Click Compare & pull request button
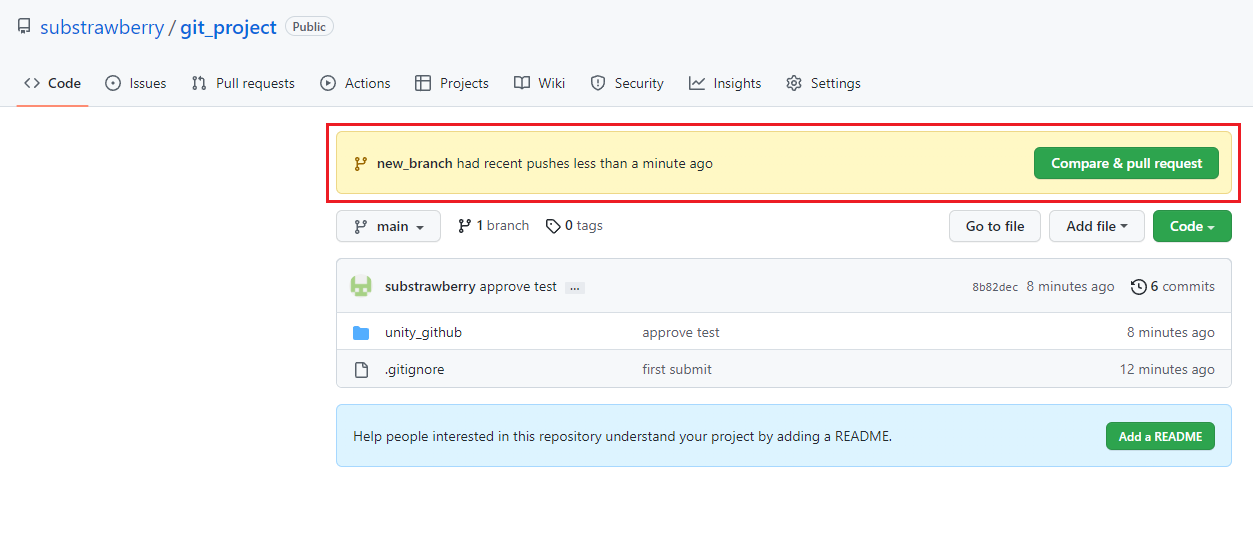This screenshot has height=533, width=1253. coord(1126,163)
